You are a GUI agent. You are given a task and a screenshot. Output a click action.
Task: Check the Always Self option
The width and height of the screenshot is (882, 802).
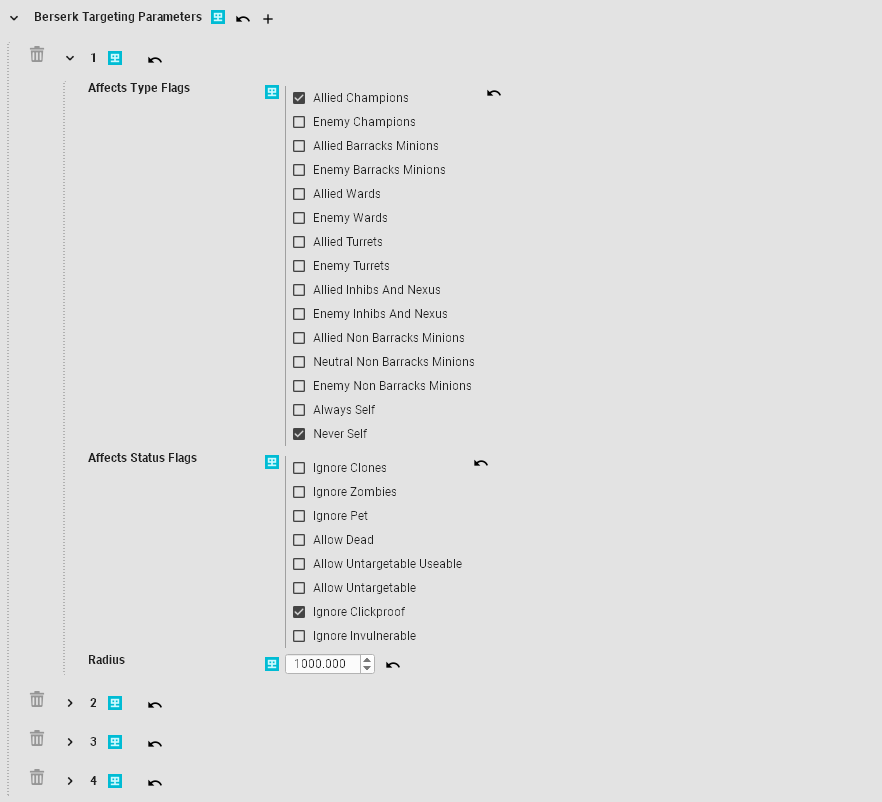299,410
